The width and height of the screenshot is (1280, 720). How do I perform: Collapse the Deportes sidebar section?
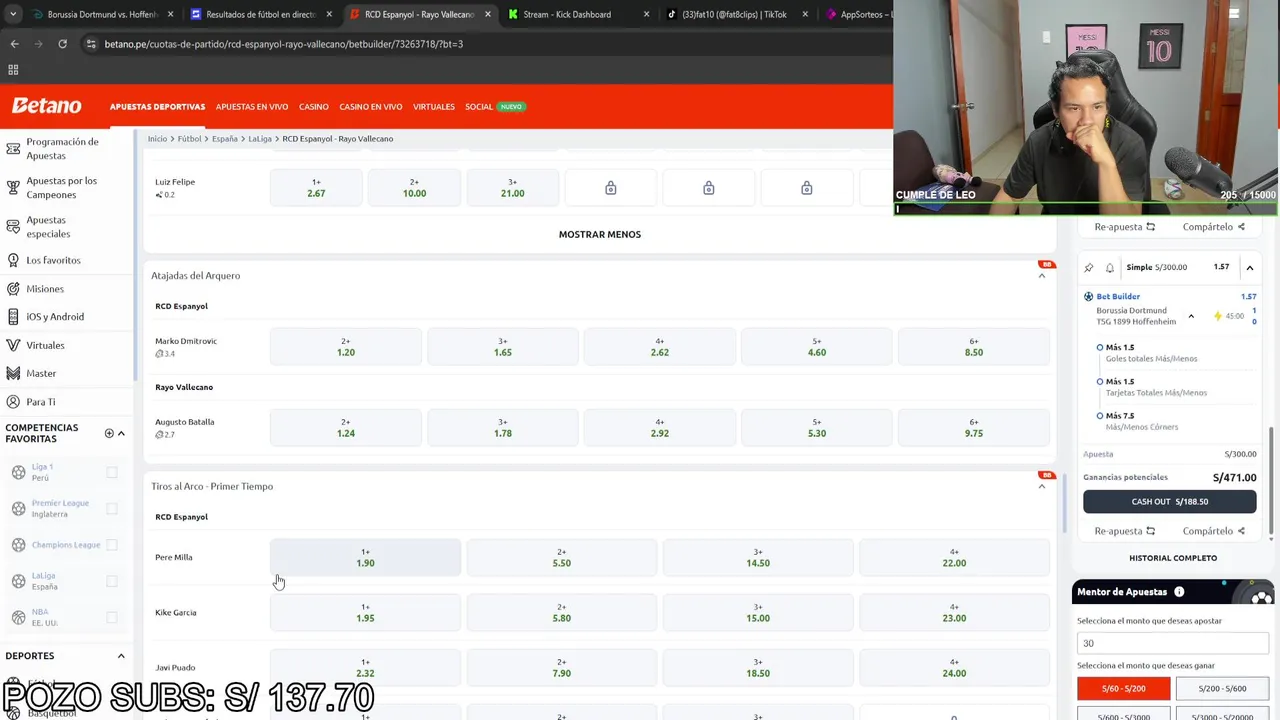coord(121,656)
